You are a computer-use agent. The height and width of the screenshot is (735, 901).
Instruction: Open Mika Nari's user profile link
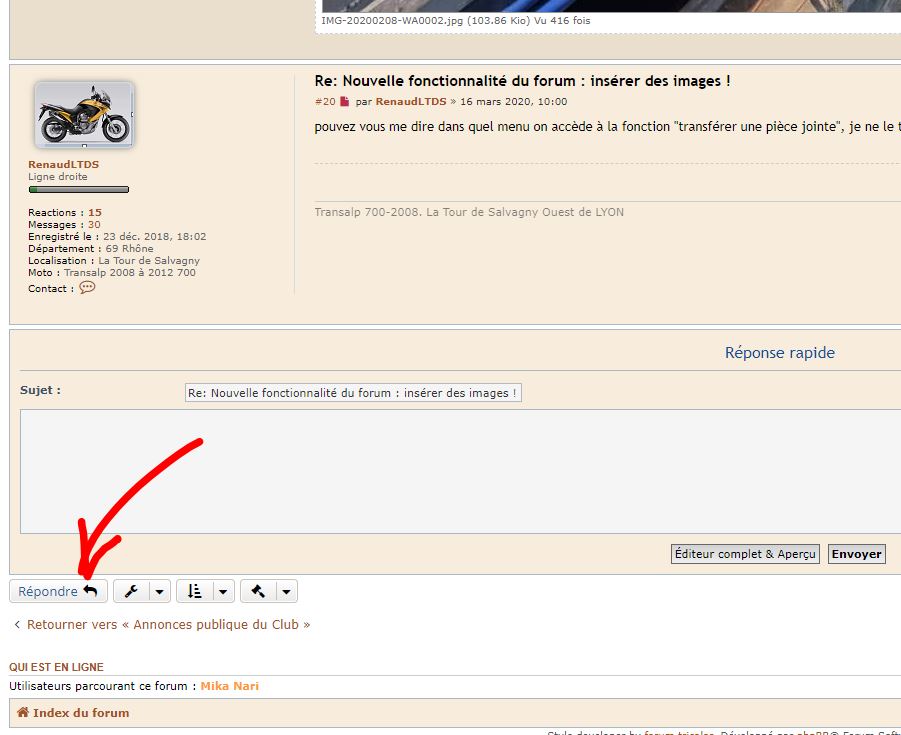click(229, 686)
